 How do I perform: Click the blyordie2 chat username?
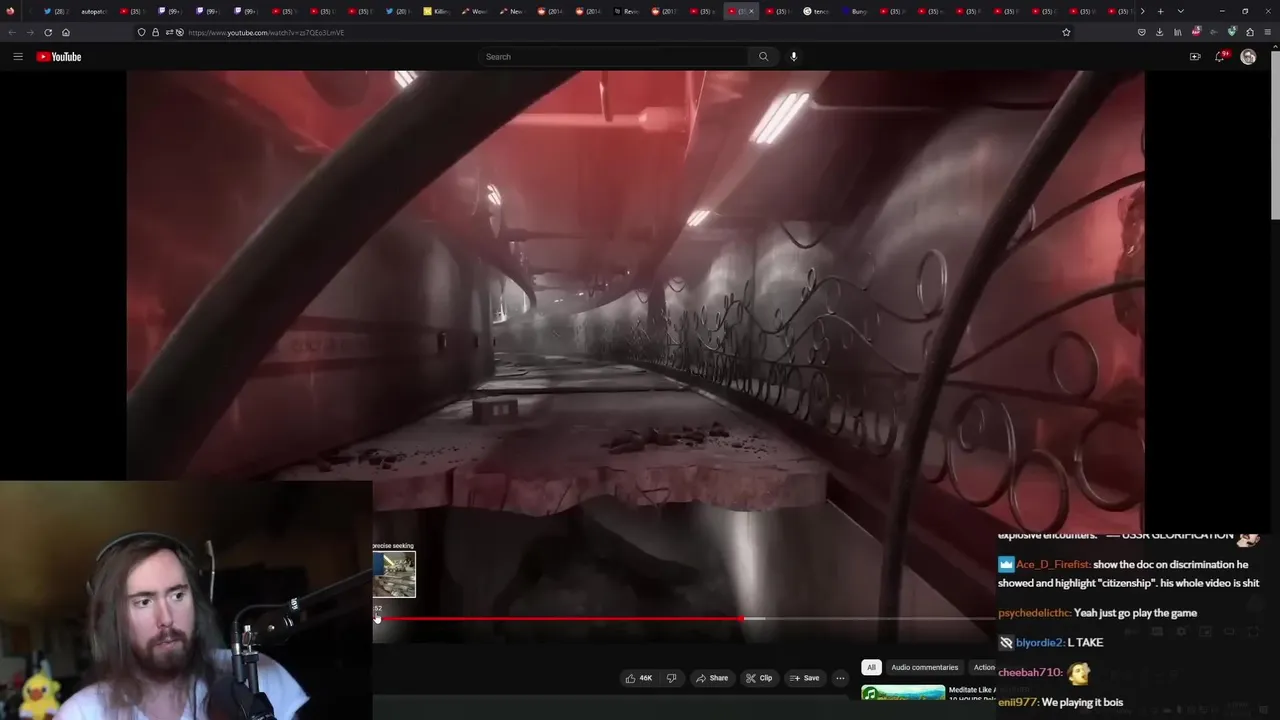pyautogui.click(x=1041, y=642)
